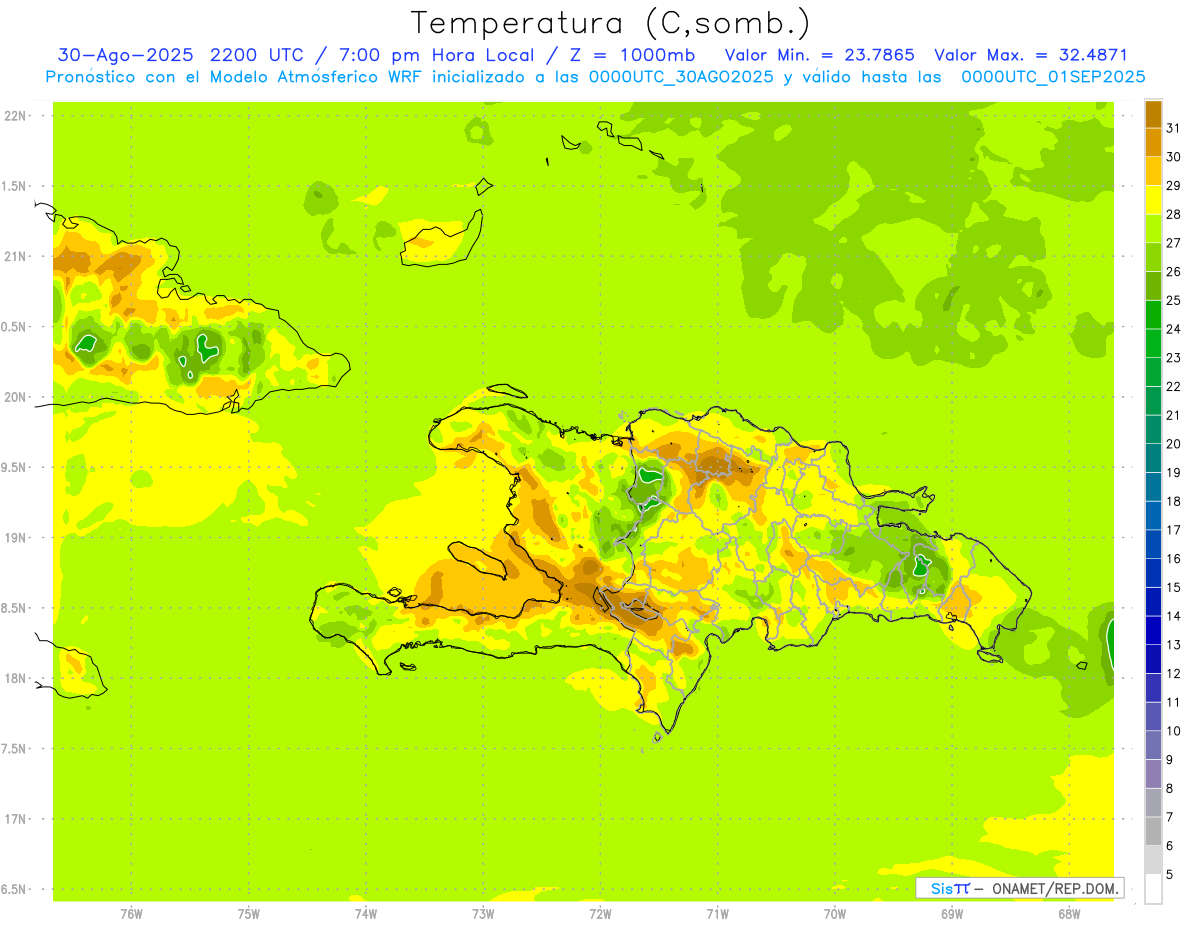Click the title "Temperatura (C,somb.)"

[610, 23]
